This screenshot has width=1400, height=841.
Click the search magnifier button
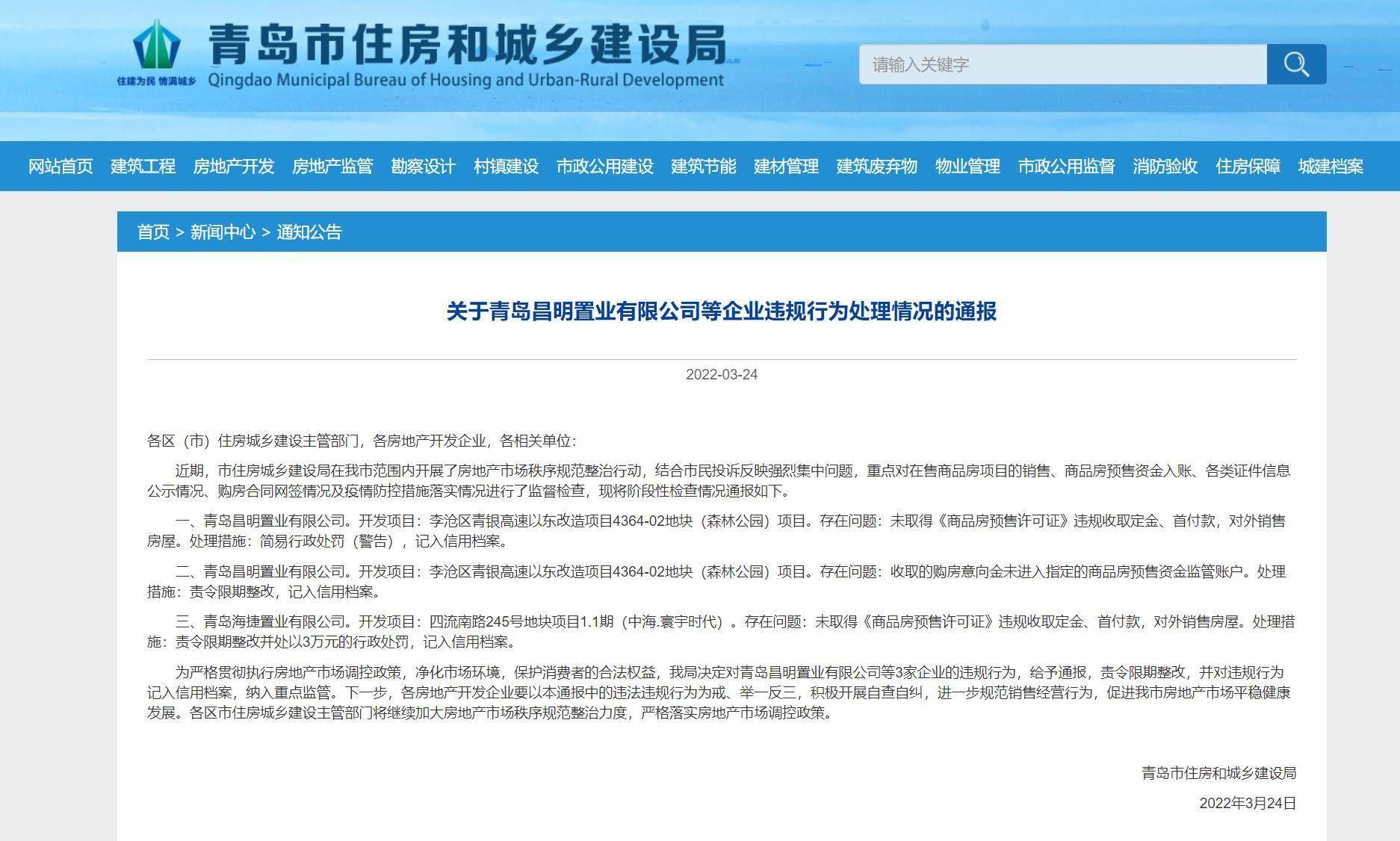[1296, 64]
